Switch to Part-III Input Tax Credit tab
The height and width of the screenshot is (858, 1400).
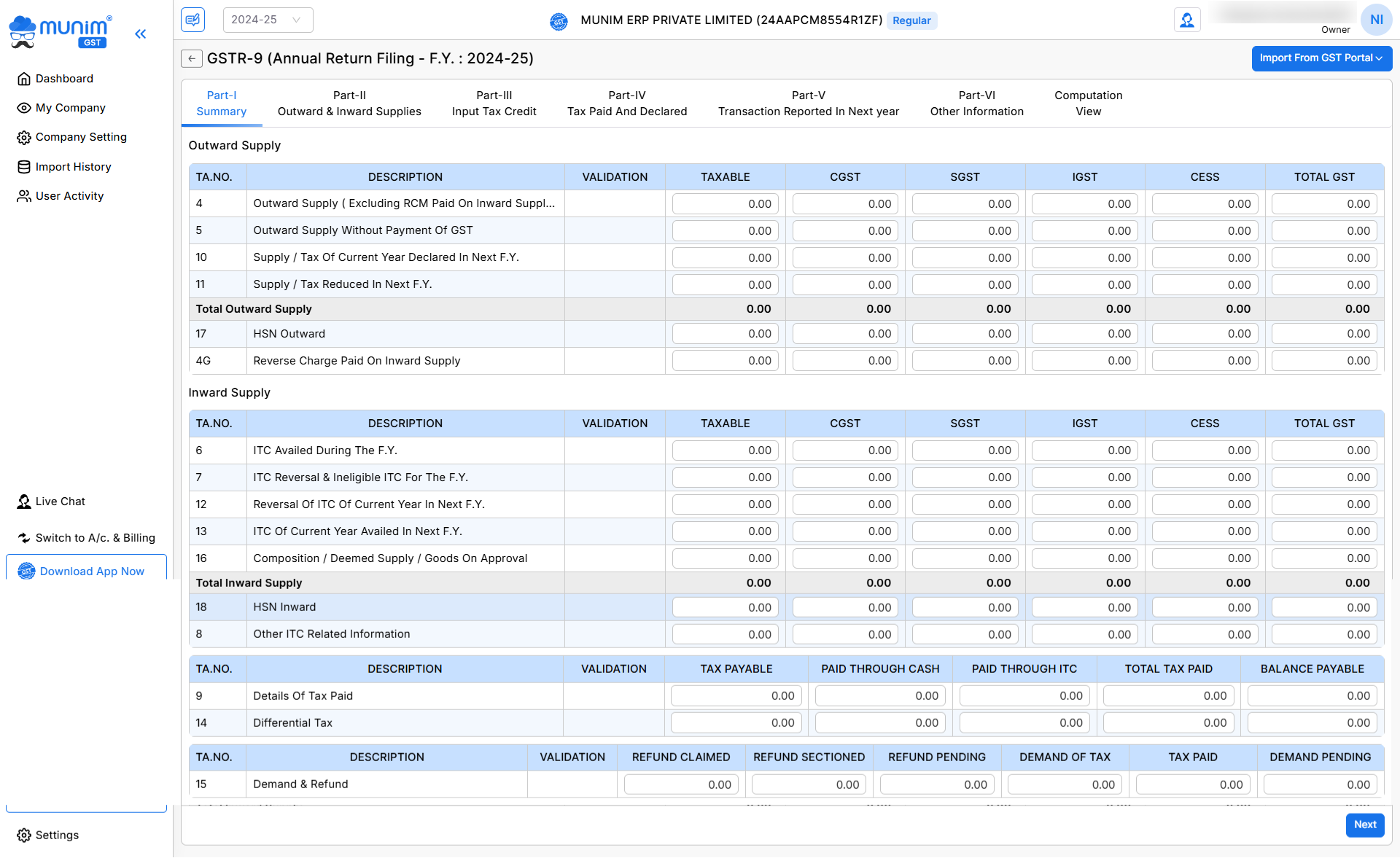494,104
